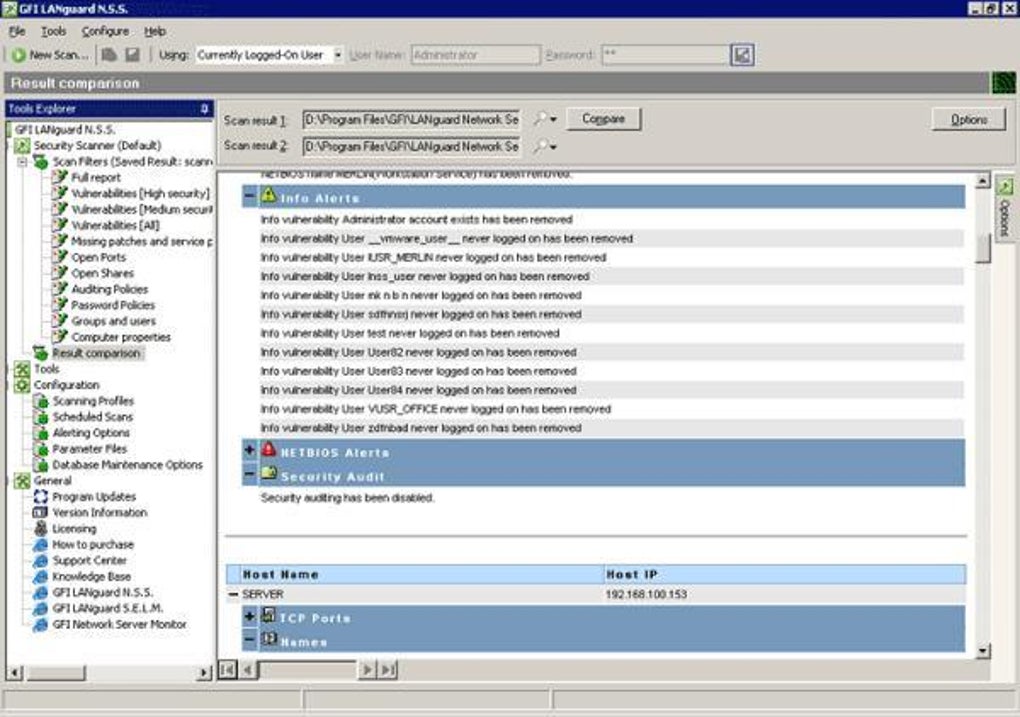
Task: Select Full report filter icon
Action: [60, 177]
